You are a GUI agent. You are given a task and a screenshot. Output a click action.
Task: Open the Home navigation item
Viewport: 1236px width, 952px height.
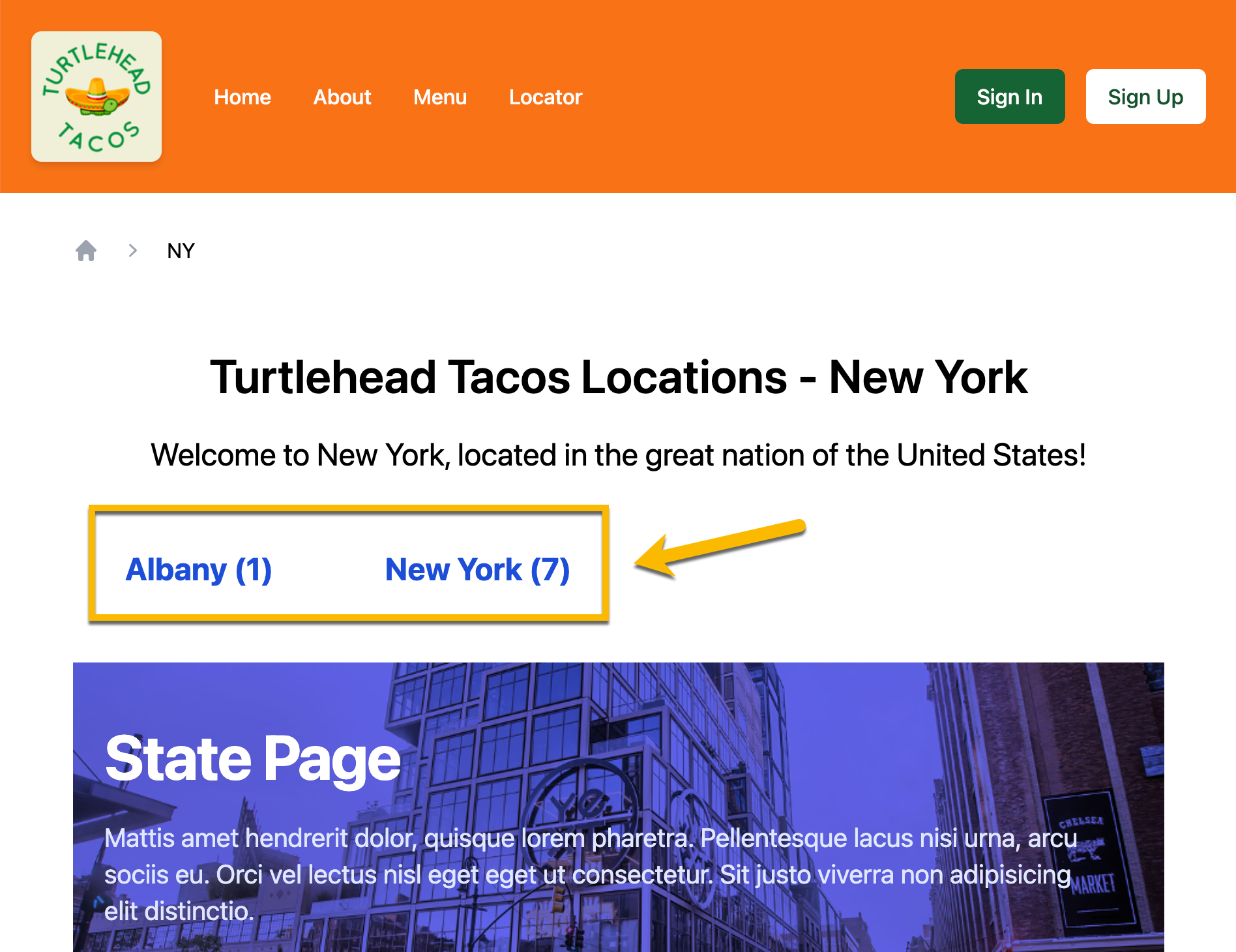[x=242, y=97]
